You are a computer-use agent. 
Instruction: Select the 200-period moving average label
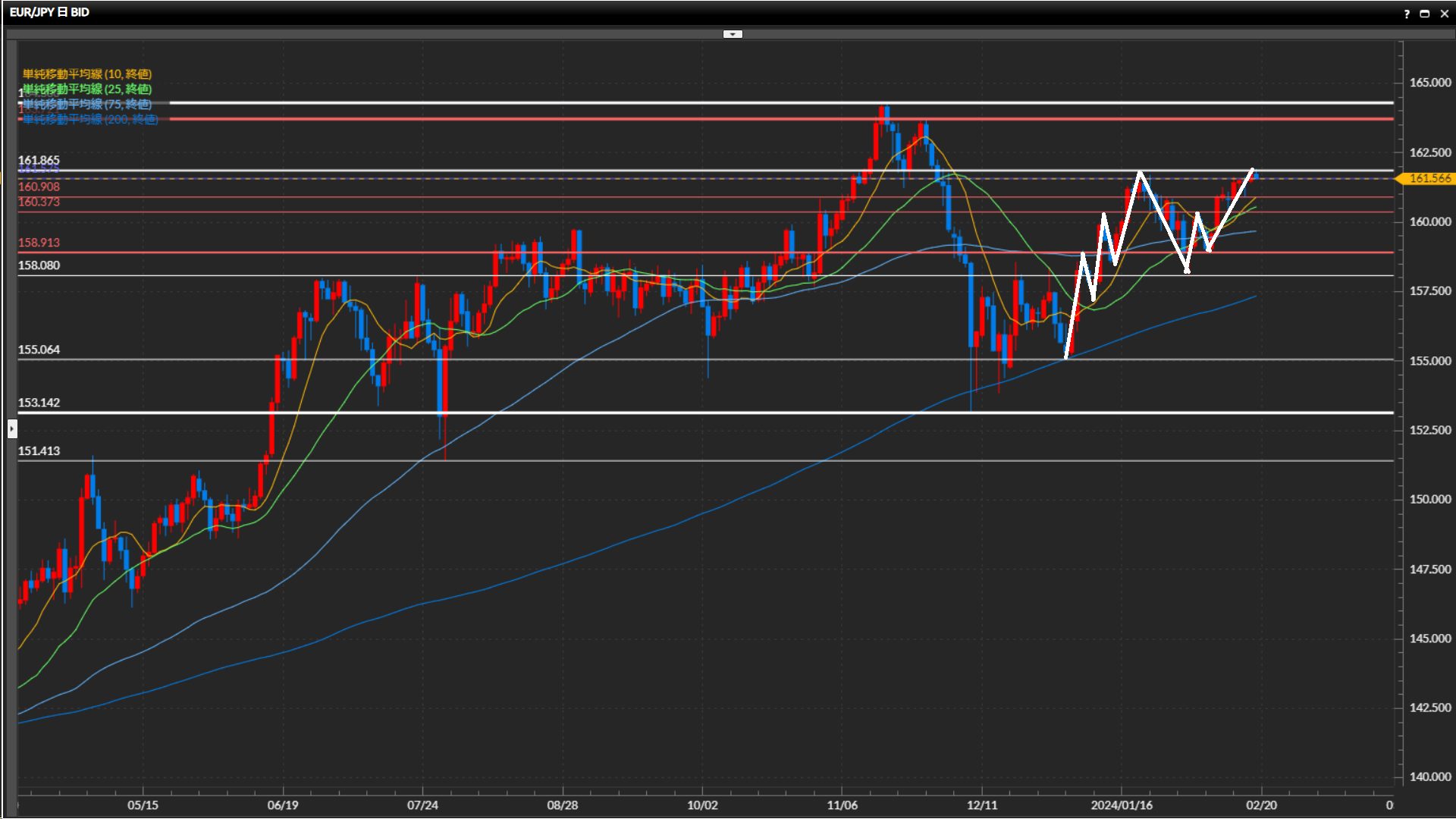[89, 119]
